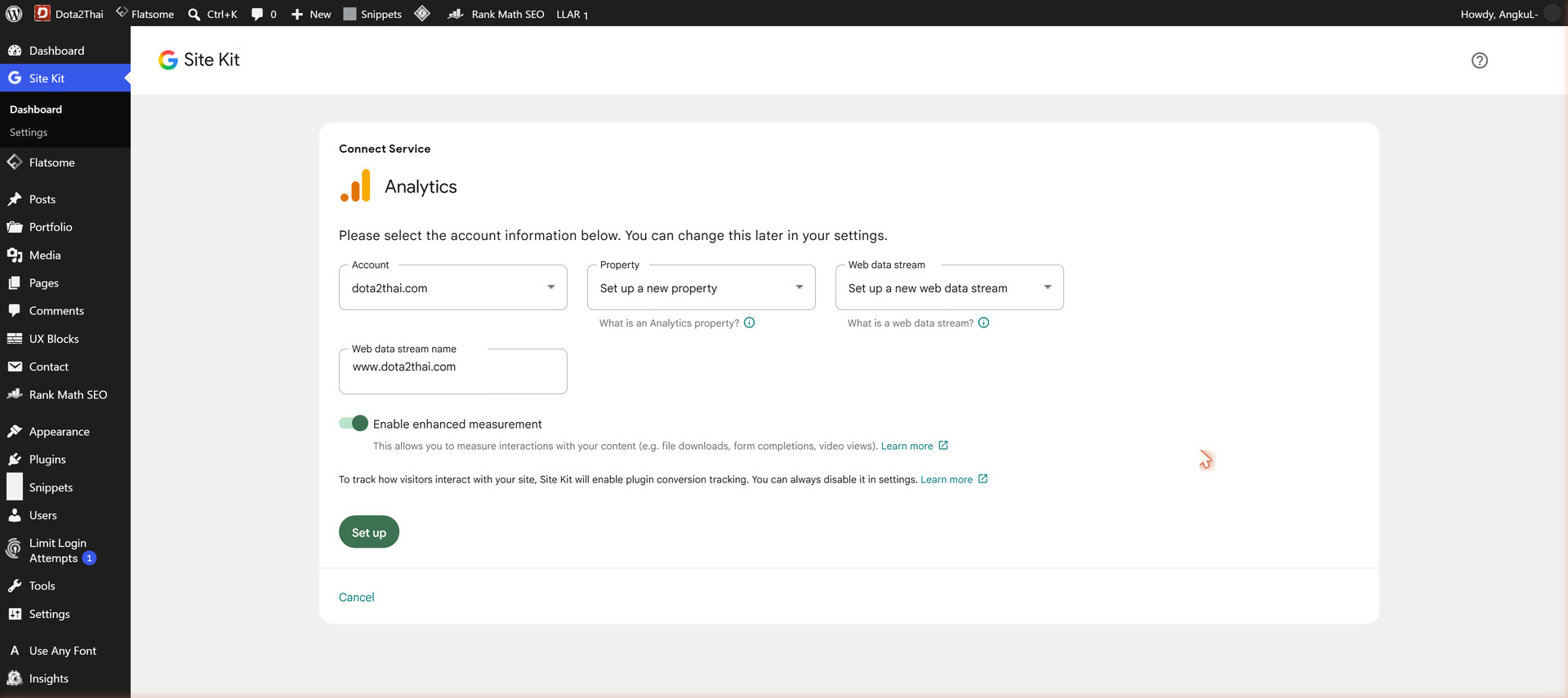Open Flatsome in the sidebar
1568x698 pixels.
click(65, 162)
